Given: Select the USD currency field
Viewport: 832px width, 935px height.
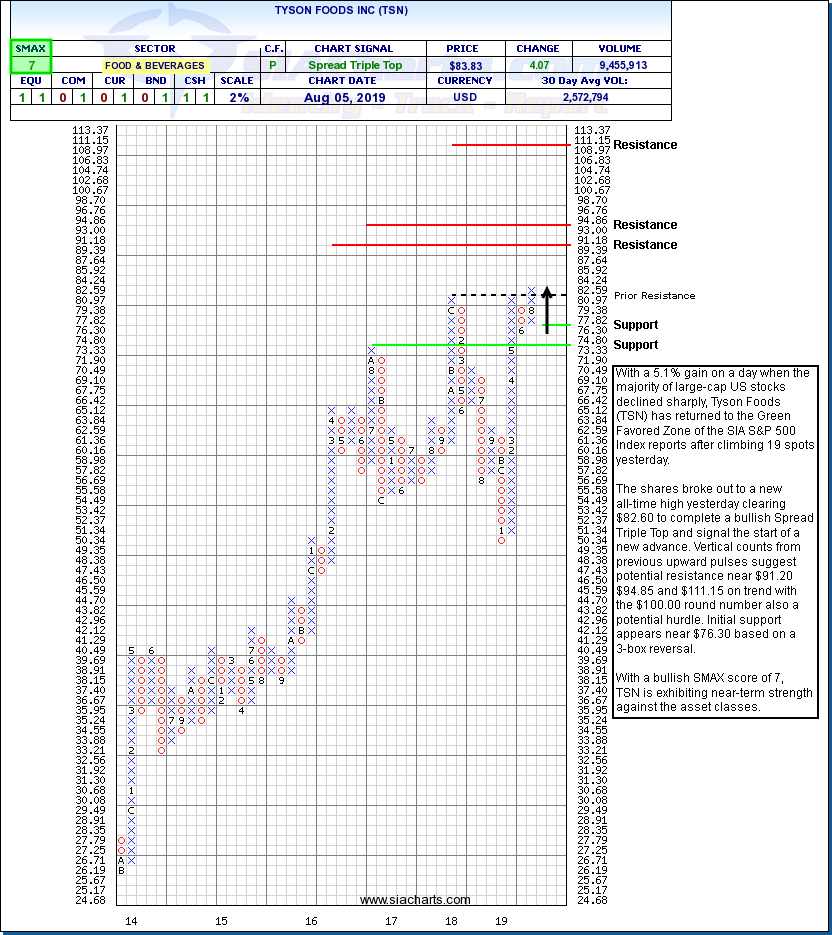Looking at the screenshot, I should point(465,97).
